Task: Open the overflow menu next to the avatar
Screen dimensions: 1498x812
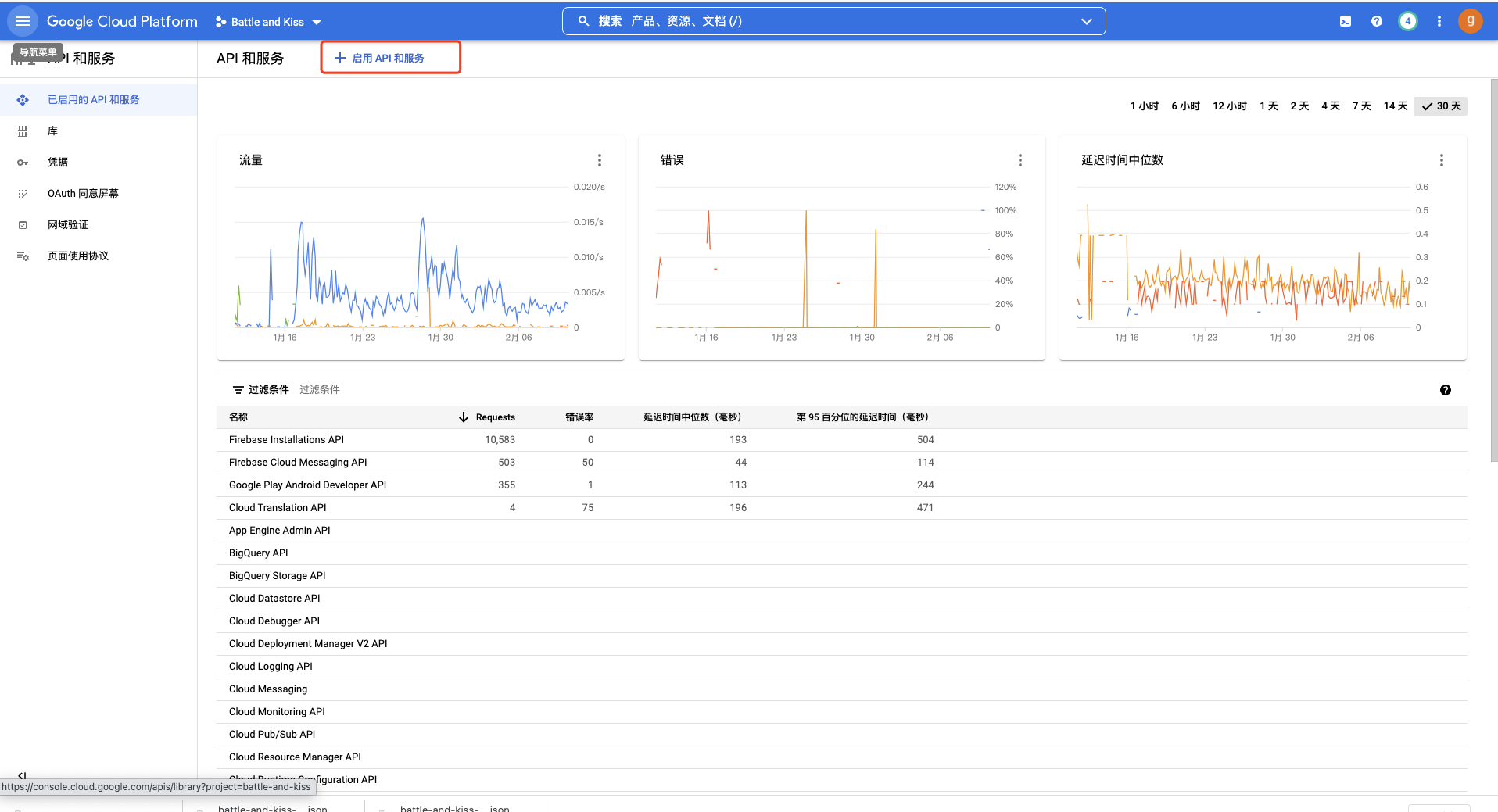Action: [x=1439, y=21]
